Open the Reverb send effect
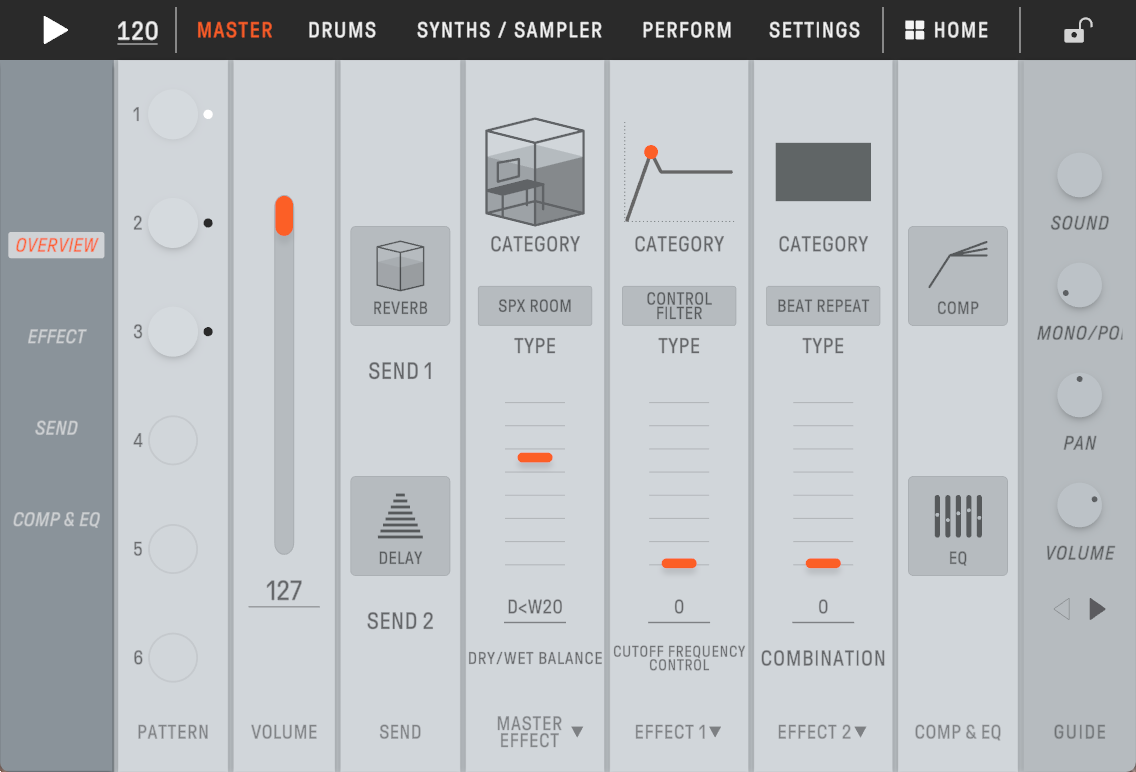Screen dimensions: 1136x772 (400, 275)
